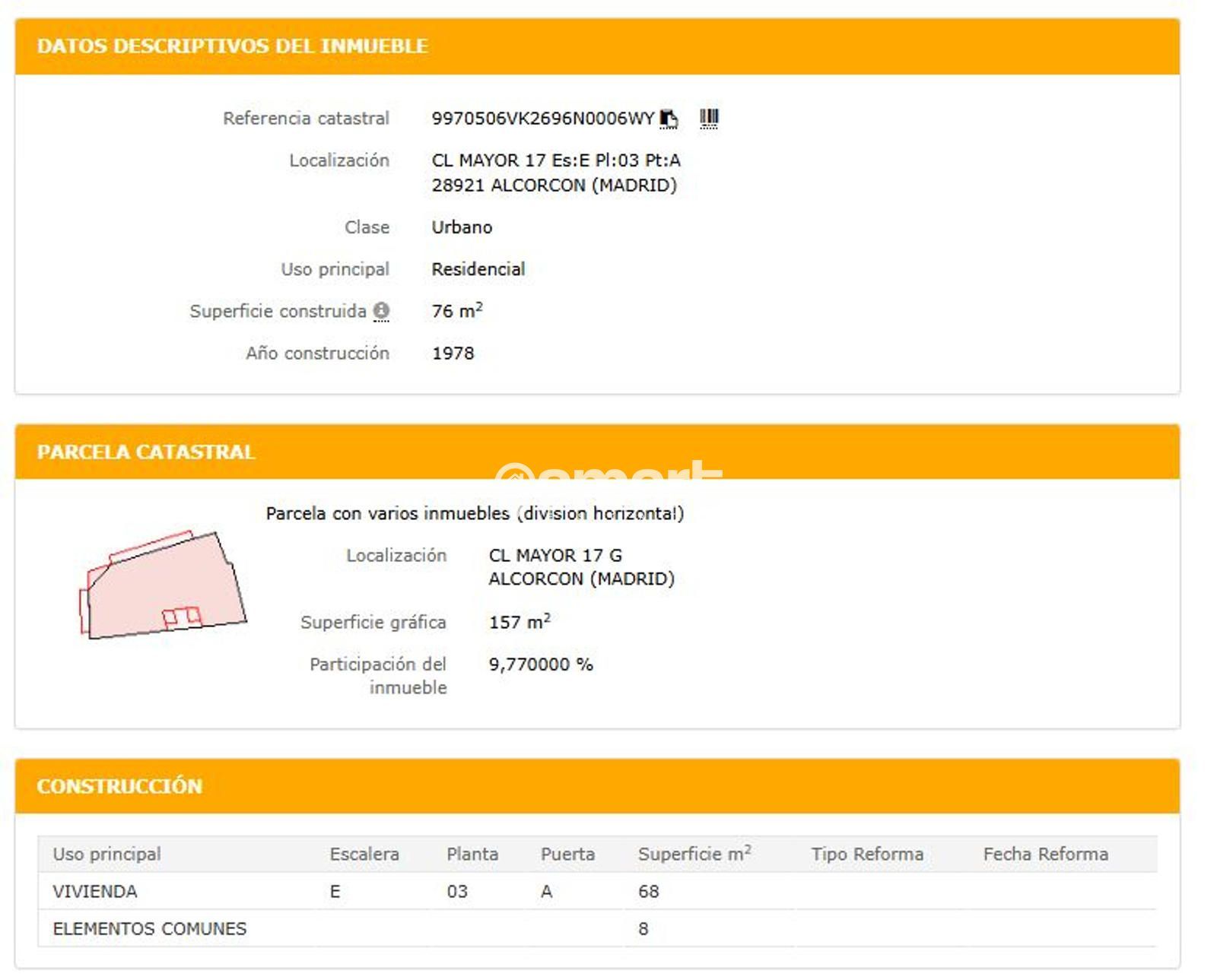The width and height of the screenshot is (1217, 980).
Task: Click the Datos Descriptivos del Inmueble header
Action: point(232,46)
